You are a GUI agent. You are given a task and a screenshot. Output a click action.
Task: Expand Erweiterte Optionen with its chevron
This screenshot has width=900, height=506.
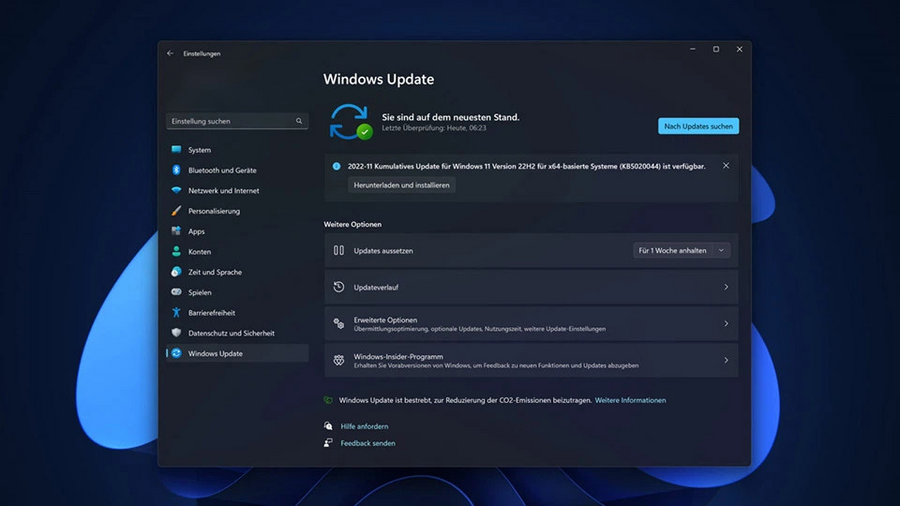[x=726, y=324]
